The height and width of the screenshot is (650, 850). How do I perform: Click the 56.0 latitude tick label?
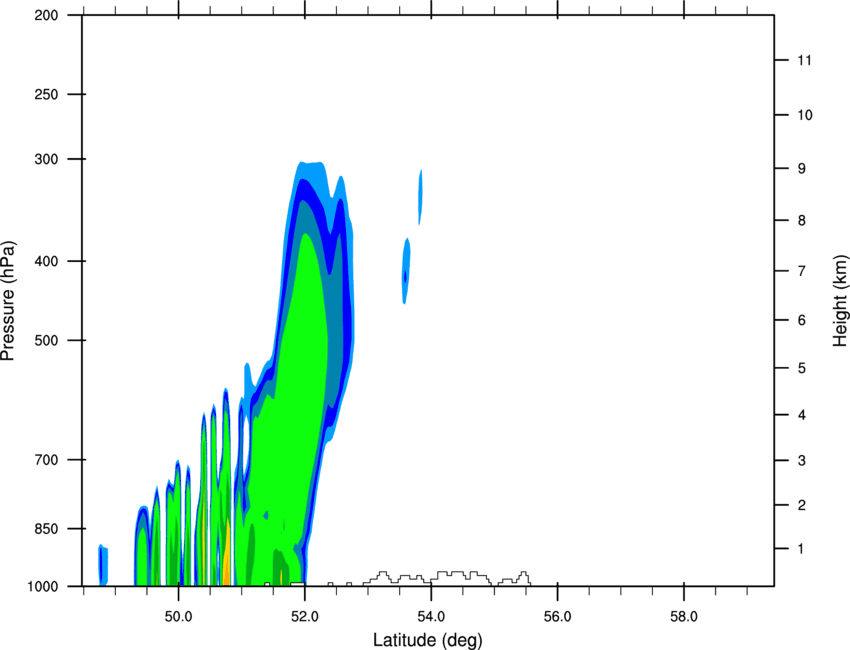click(x=558, y=617)
